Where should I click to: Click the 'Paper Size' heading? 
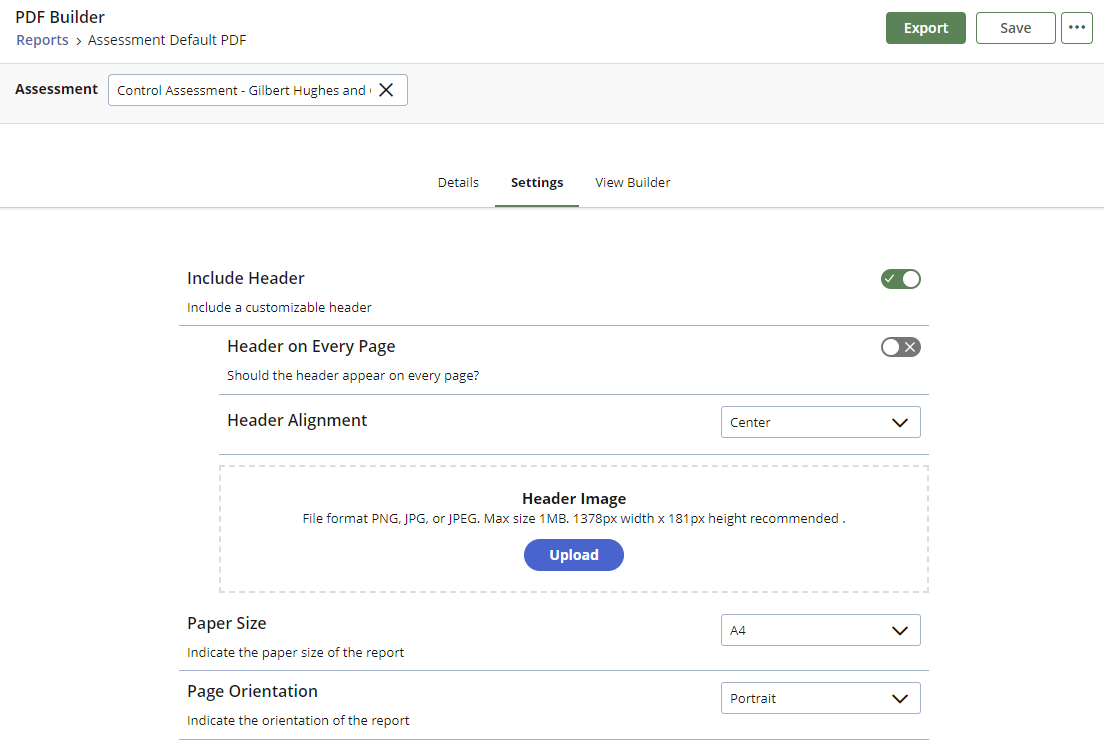click(227, 624)
